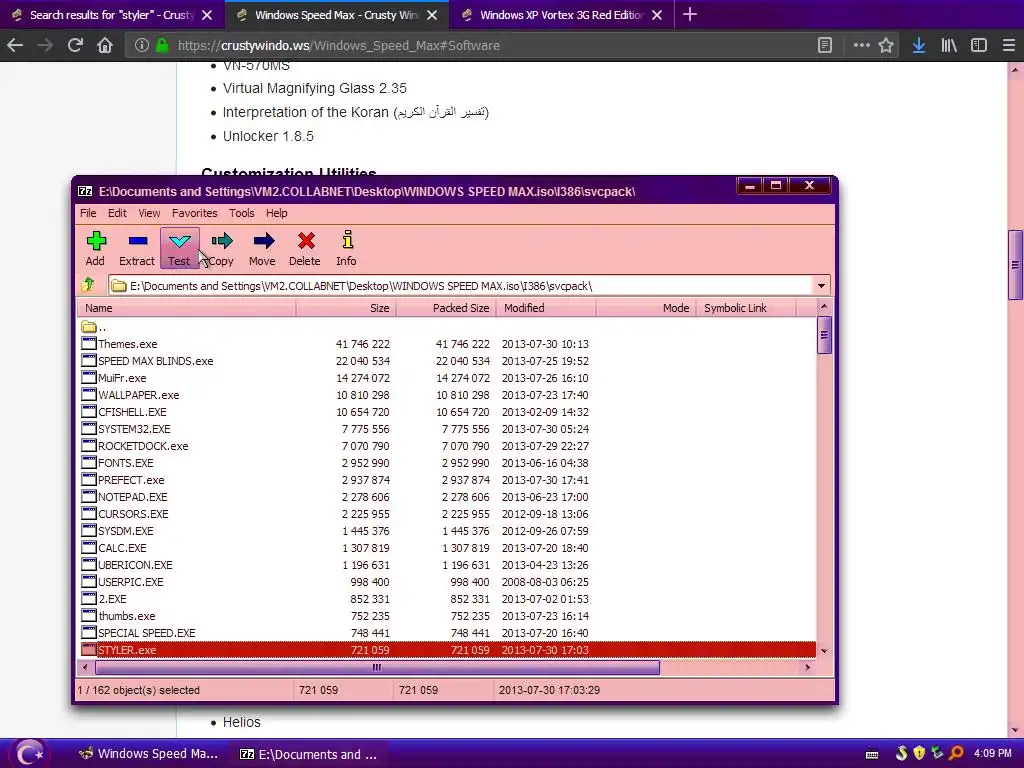Screen dimensions: 1024x768
Task: Toggle Firefox sidebar icon
Action: point(978,45)
